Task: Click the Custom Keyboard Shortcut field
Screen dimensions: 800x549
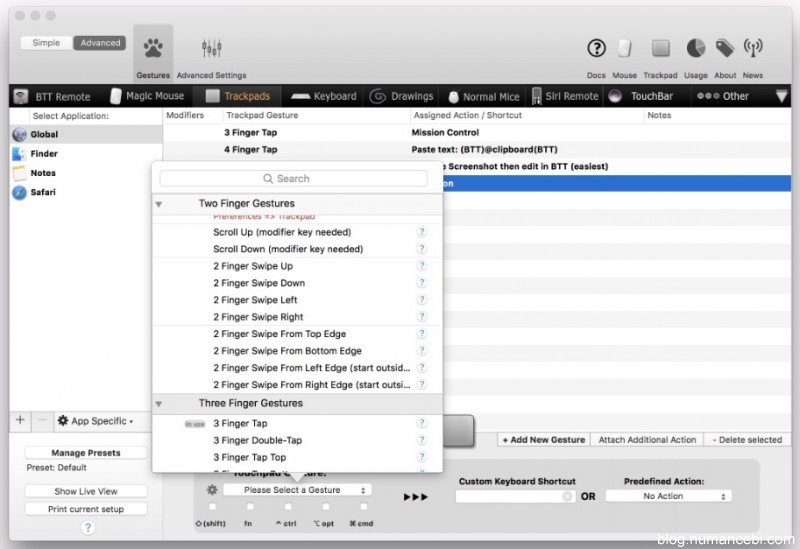Action: pyautogui.click(x=515, y=496)
